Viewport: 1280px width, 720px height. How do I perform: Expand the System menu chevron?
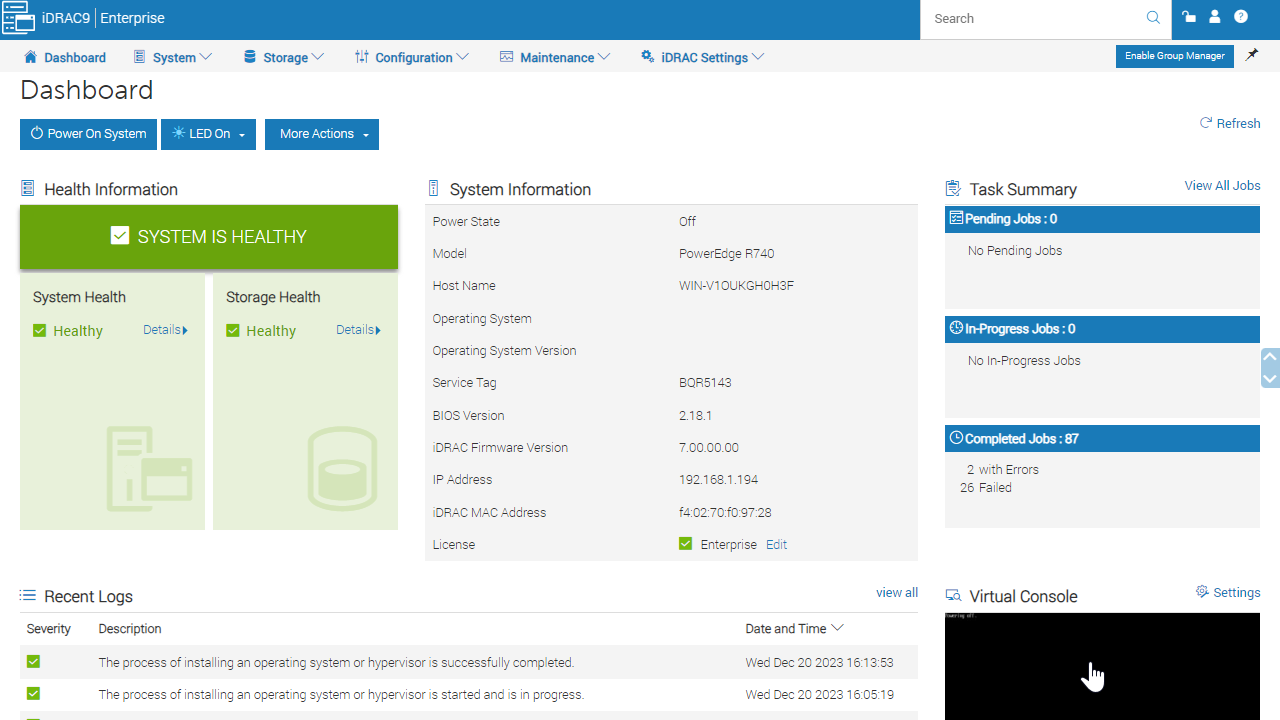point(206,57)
